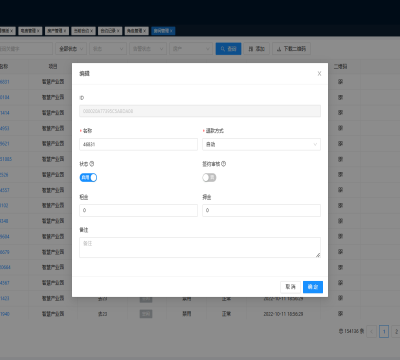Click the help icon beside the 状态 label
400x360 pixels.
(x=92, y=164)
